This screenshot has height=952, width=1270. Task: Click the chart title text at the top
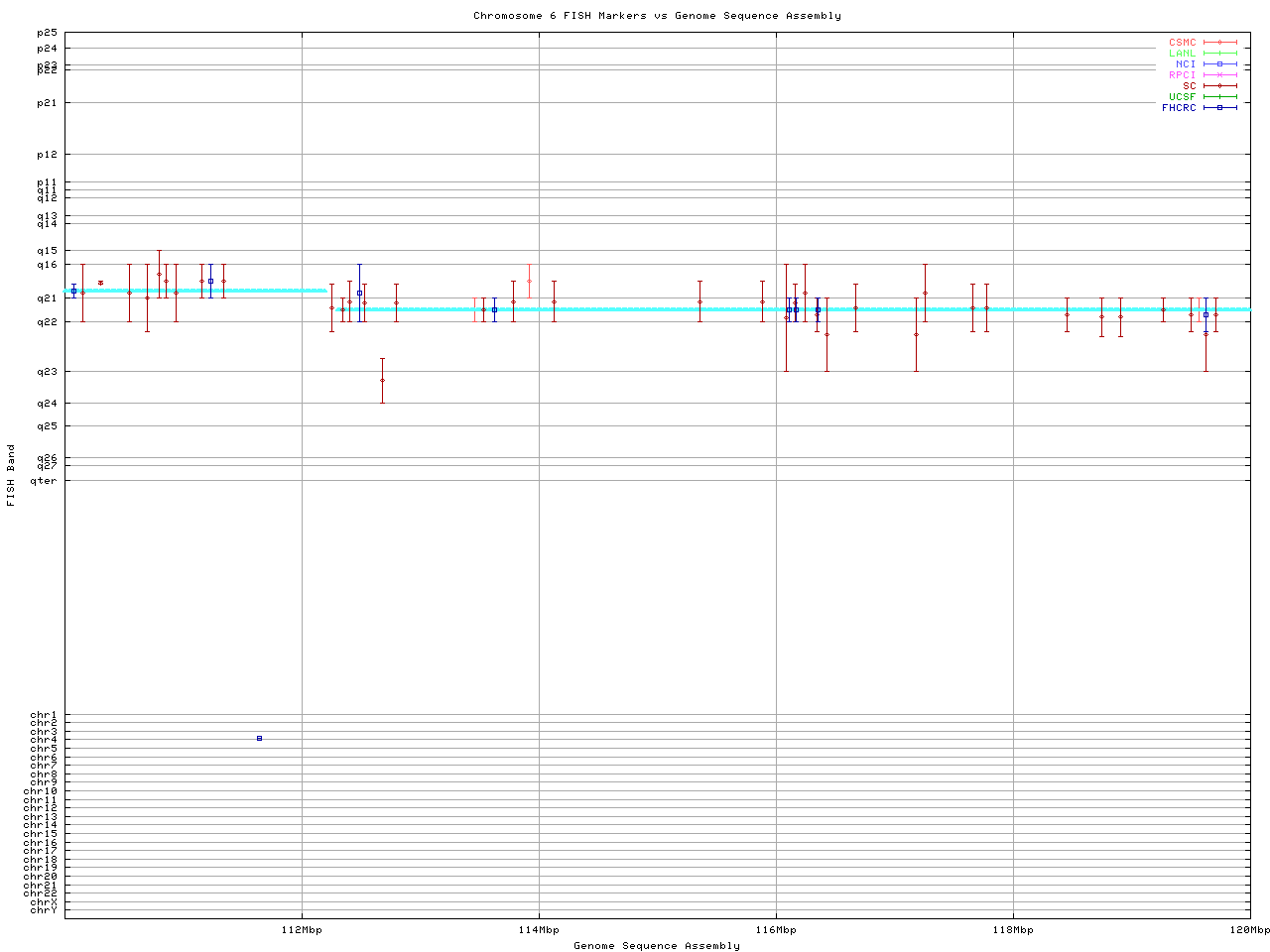tap(657, 16)
